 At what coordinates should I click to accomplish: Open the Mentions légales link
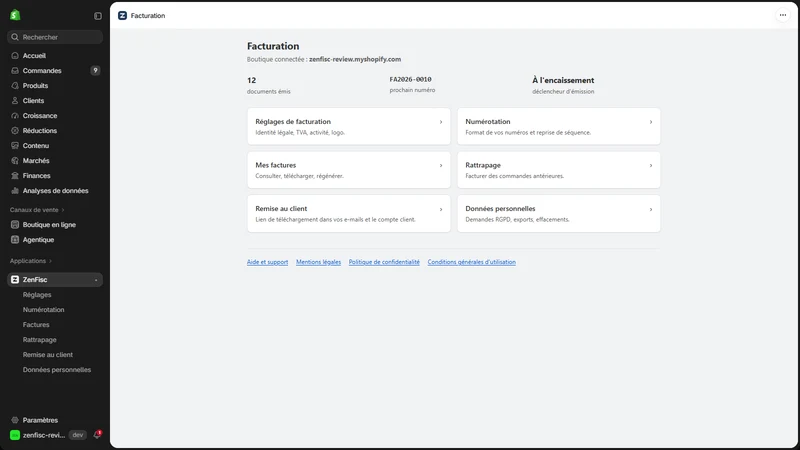tap(318, 262)
